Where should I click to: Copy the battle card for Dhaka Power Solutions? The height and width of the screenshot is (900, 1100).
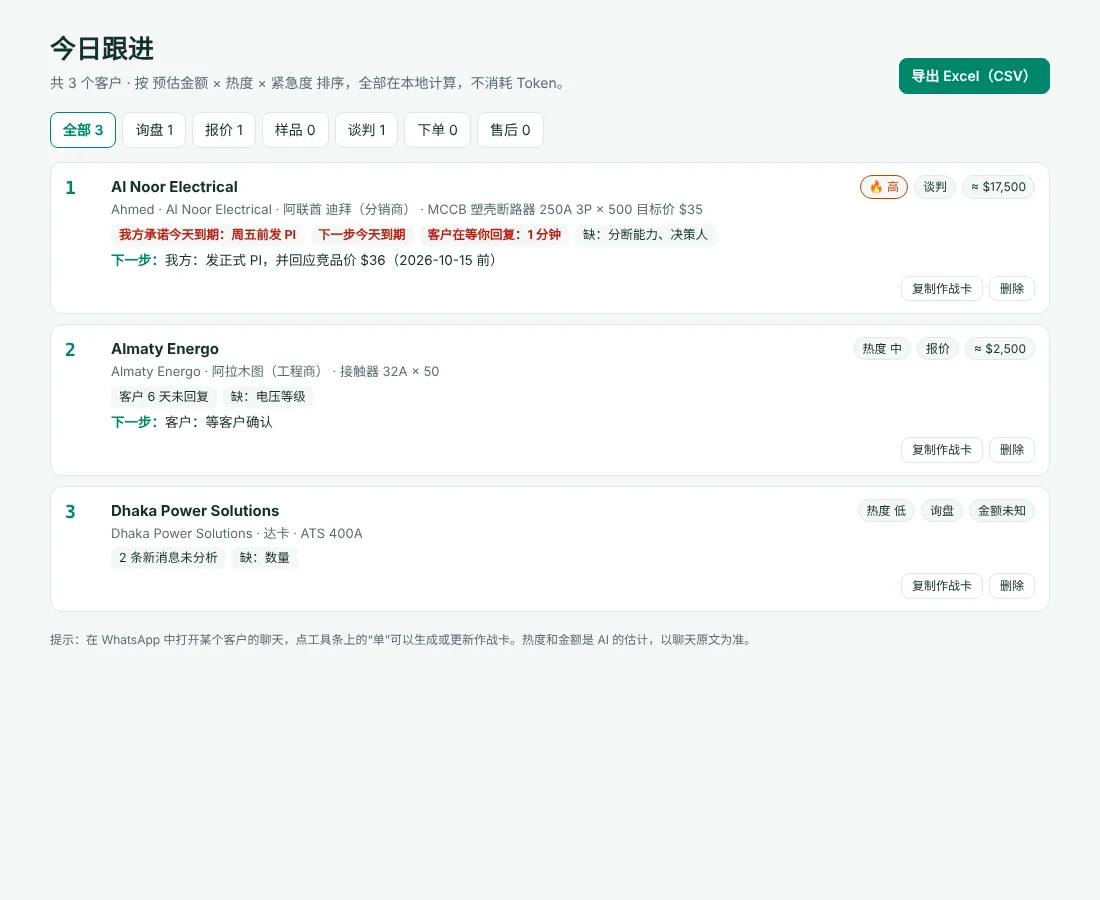(941, 586)
